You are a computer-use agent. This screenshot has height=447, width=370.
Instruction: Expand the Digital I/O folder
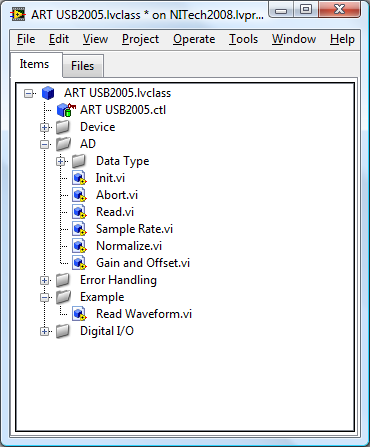[x=45, y=331]
